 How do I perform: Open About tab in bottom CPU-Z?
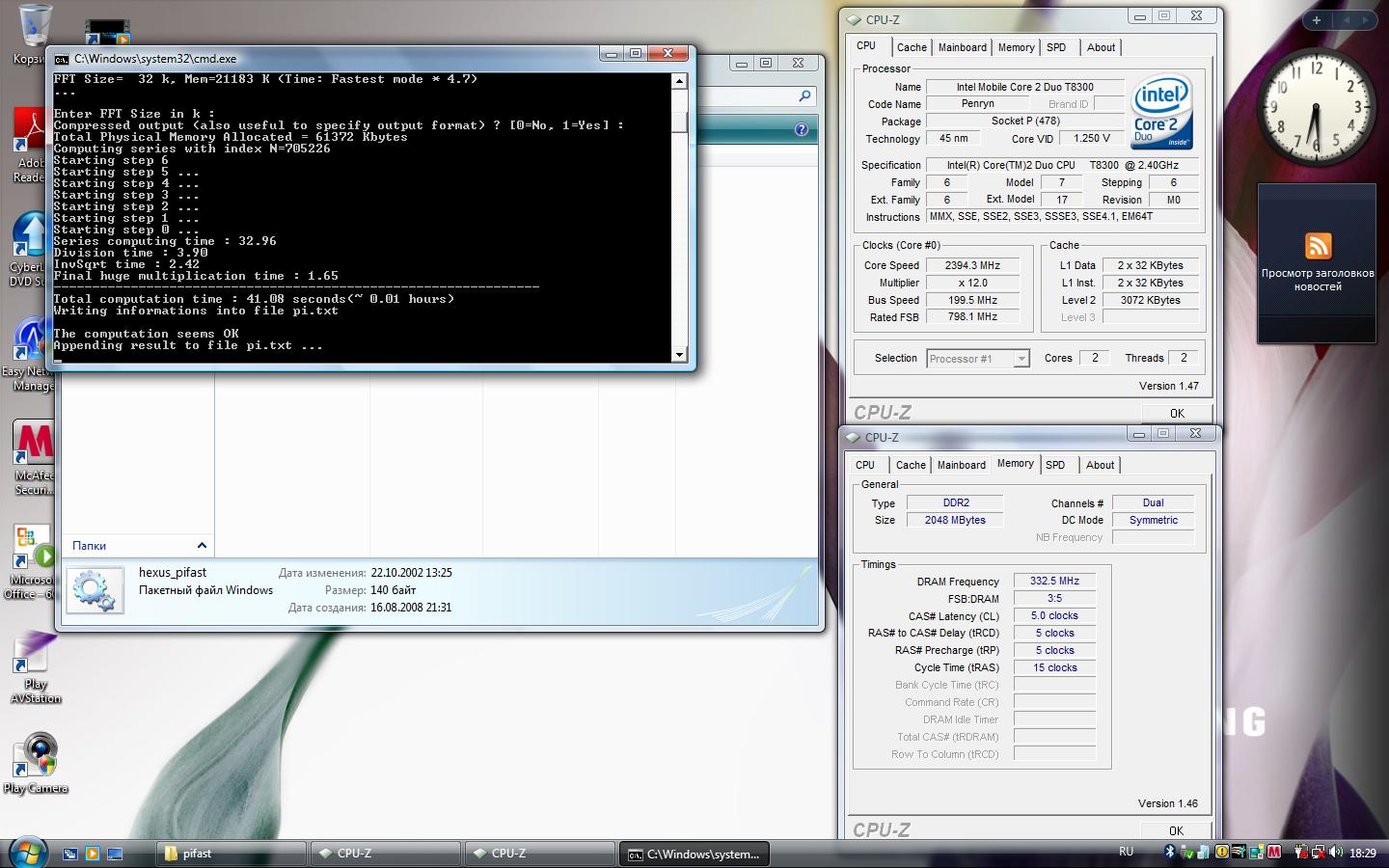point(1100,465)
